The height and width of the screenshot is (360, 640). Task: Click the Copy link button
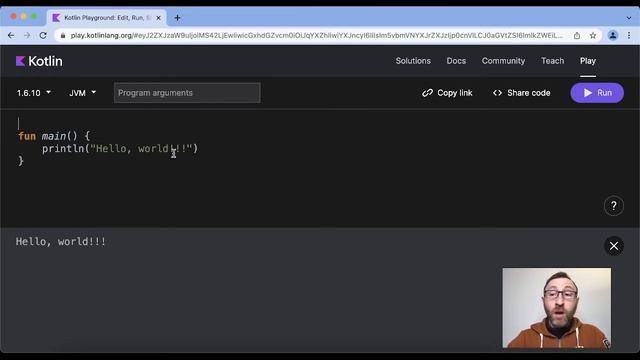point(447,93)
